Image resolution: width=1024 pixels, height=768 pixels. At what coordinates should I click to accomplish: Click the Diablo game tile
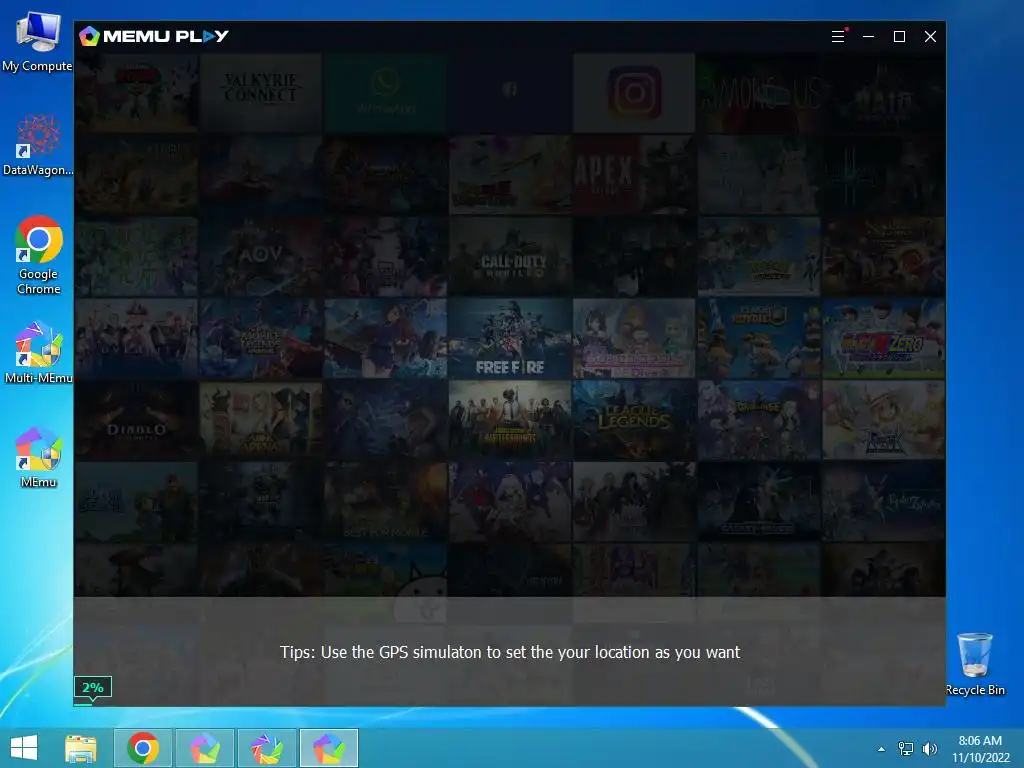pyautogui.click(x=136, y=420)
